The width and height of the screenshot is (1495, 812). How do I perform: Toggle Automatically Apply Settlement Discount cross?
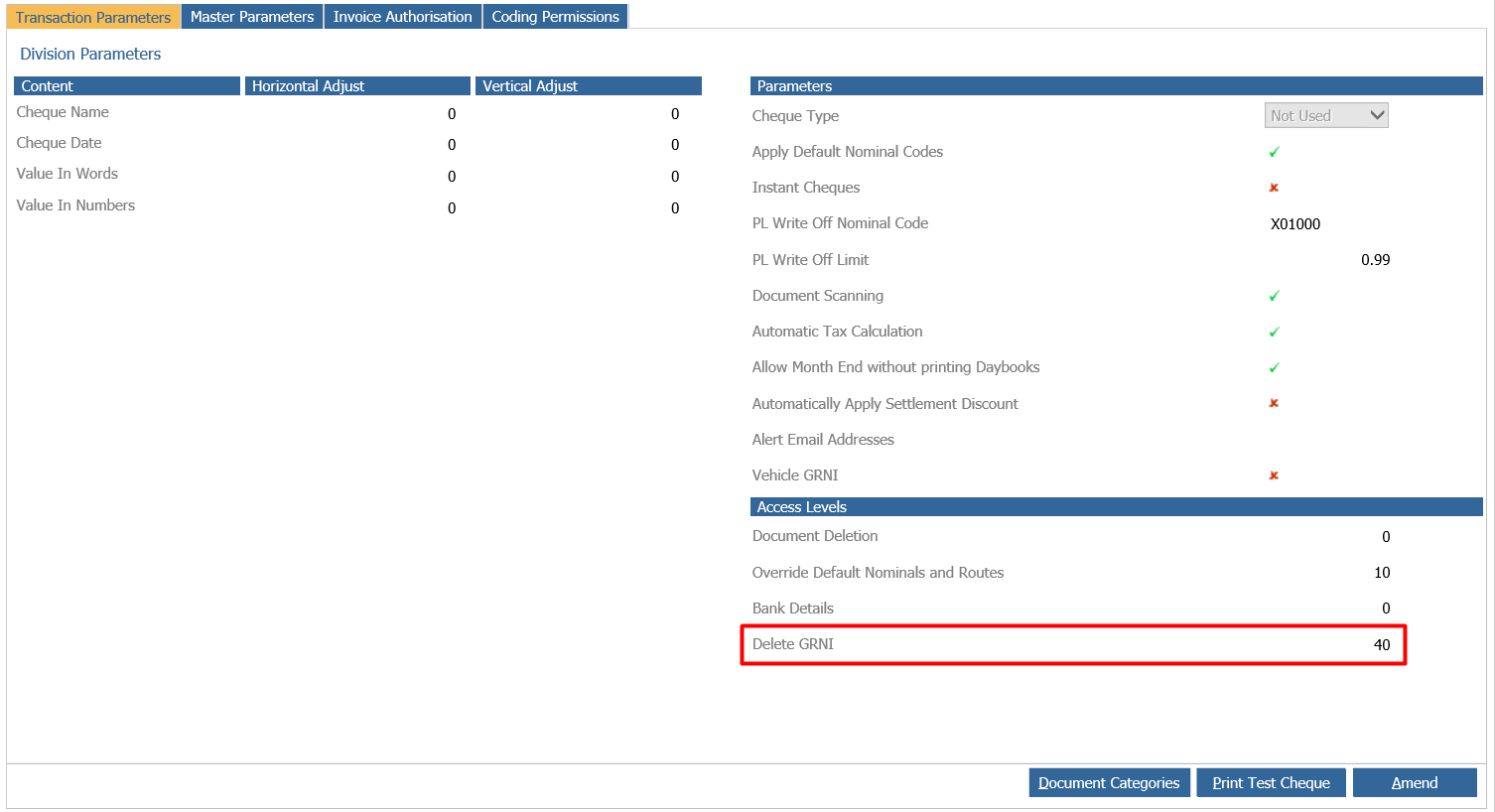point(1274,403)
